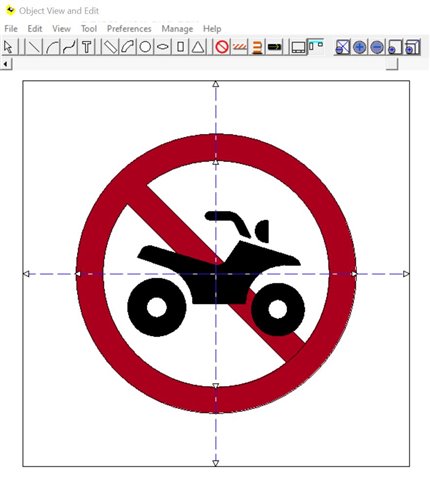Click the zoom in plus icon

pyautogui.click(x=359, y=47)
